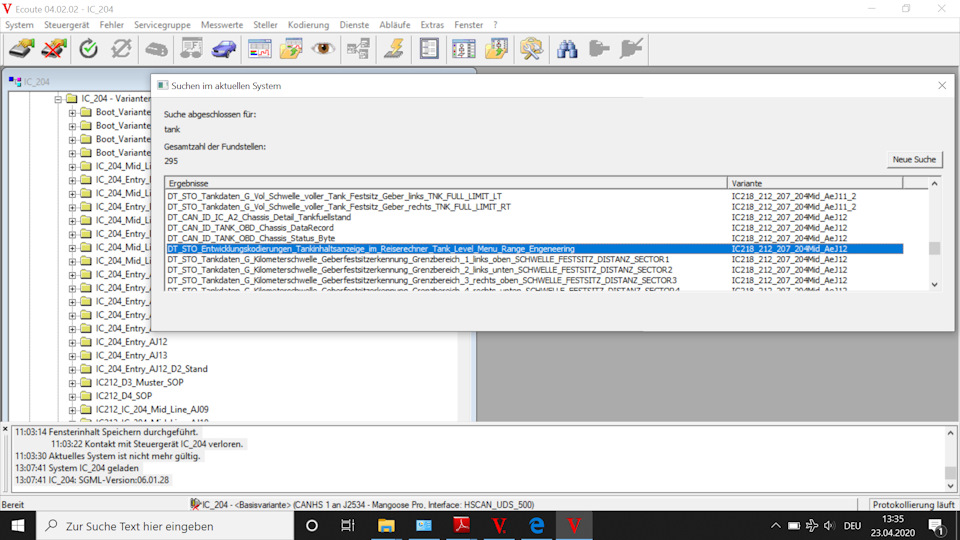This screenshot has height=540, width=960.
Task: Click the greyed-out circular arrows icon
Action: 121,48
